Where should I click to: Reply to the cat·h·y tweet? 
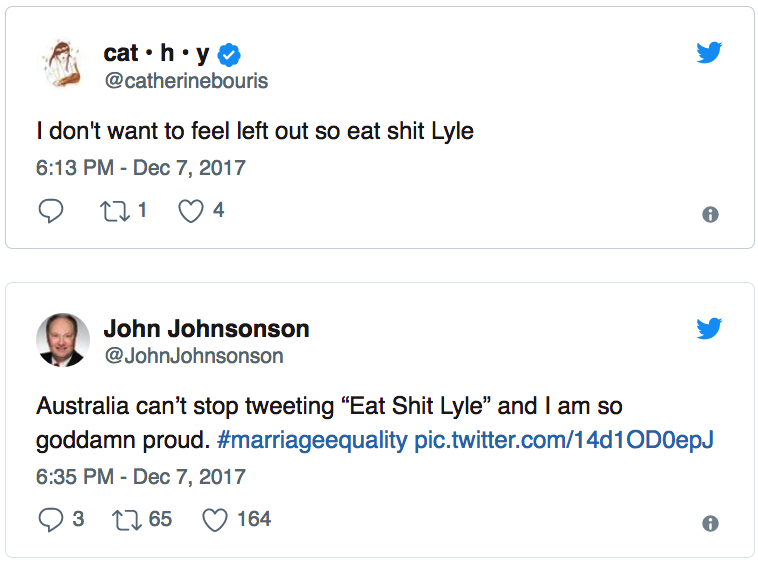click(50, 211)
